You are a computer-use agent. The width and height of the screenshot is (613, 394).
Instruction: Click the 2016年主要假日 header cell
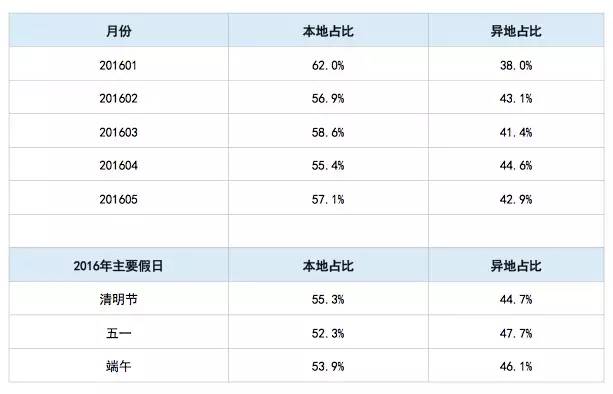tap(118, 266)
